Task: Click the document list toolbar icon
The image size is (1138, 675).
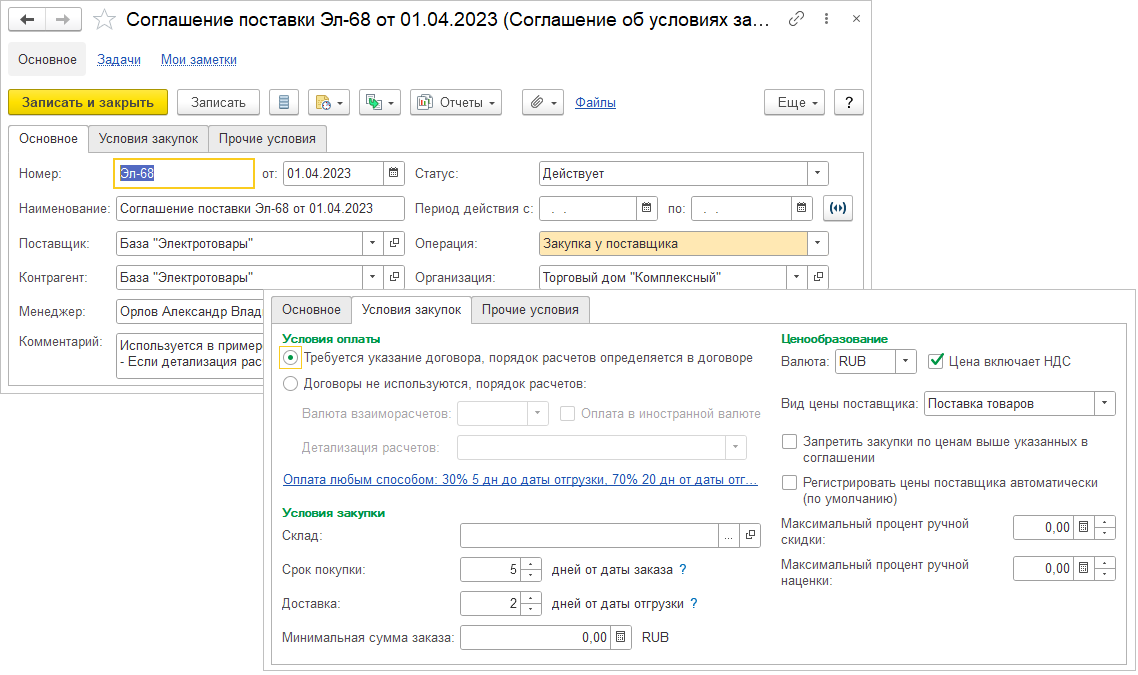Action: (284, 102)
